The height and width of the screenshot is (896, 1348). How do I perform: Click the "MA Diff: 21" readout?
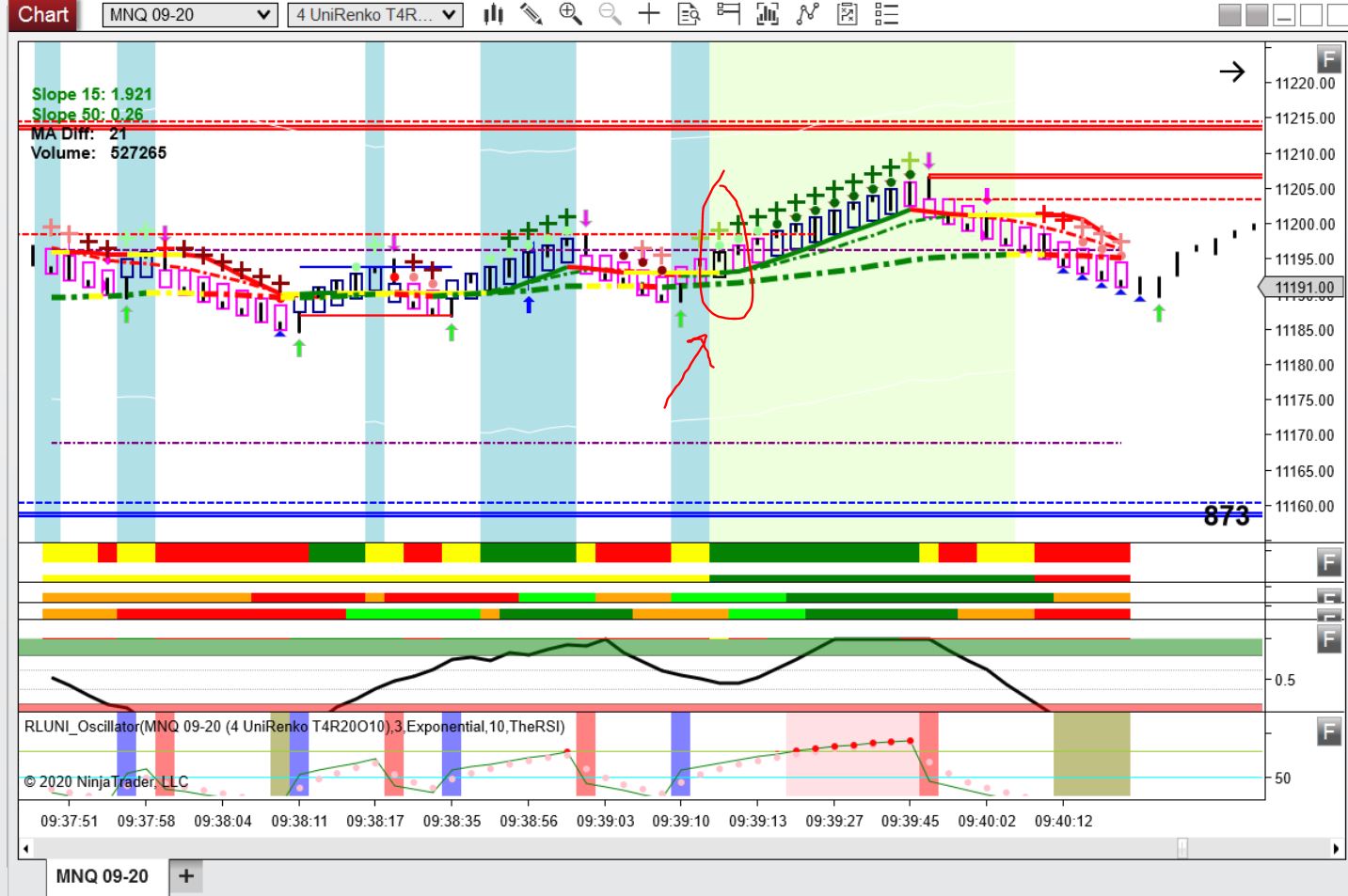pos(79,134)
